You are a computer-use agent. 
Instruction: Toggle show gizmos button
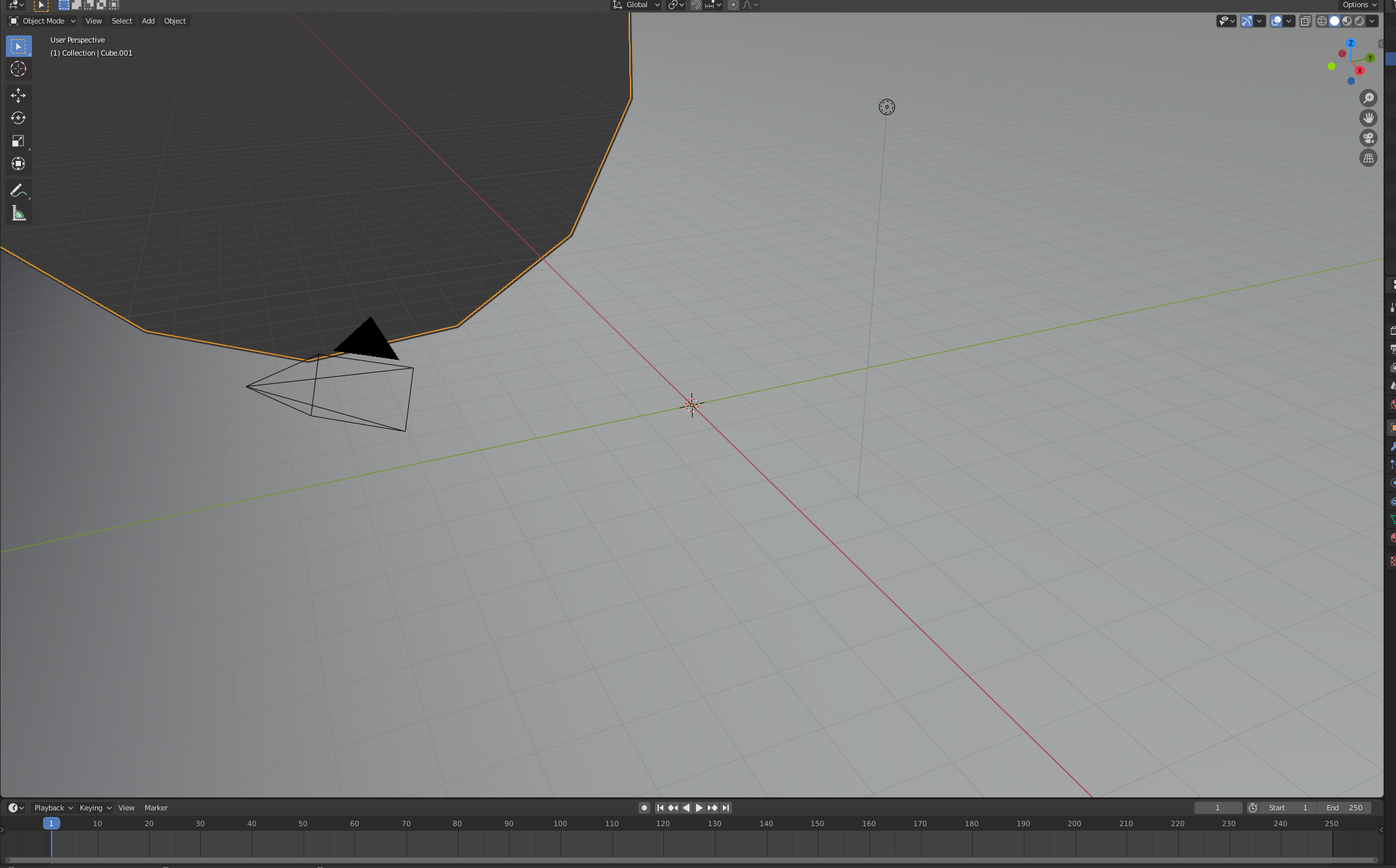(1247, 21)
